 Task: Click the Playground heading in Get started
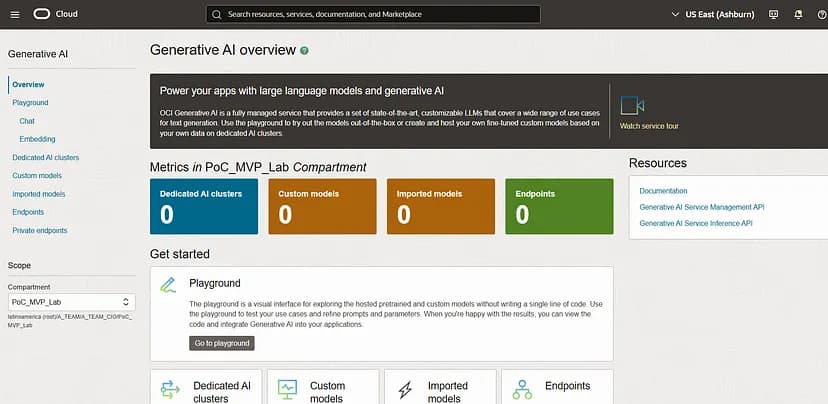click(215, 283)
